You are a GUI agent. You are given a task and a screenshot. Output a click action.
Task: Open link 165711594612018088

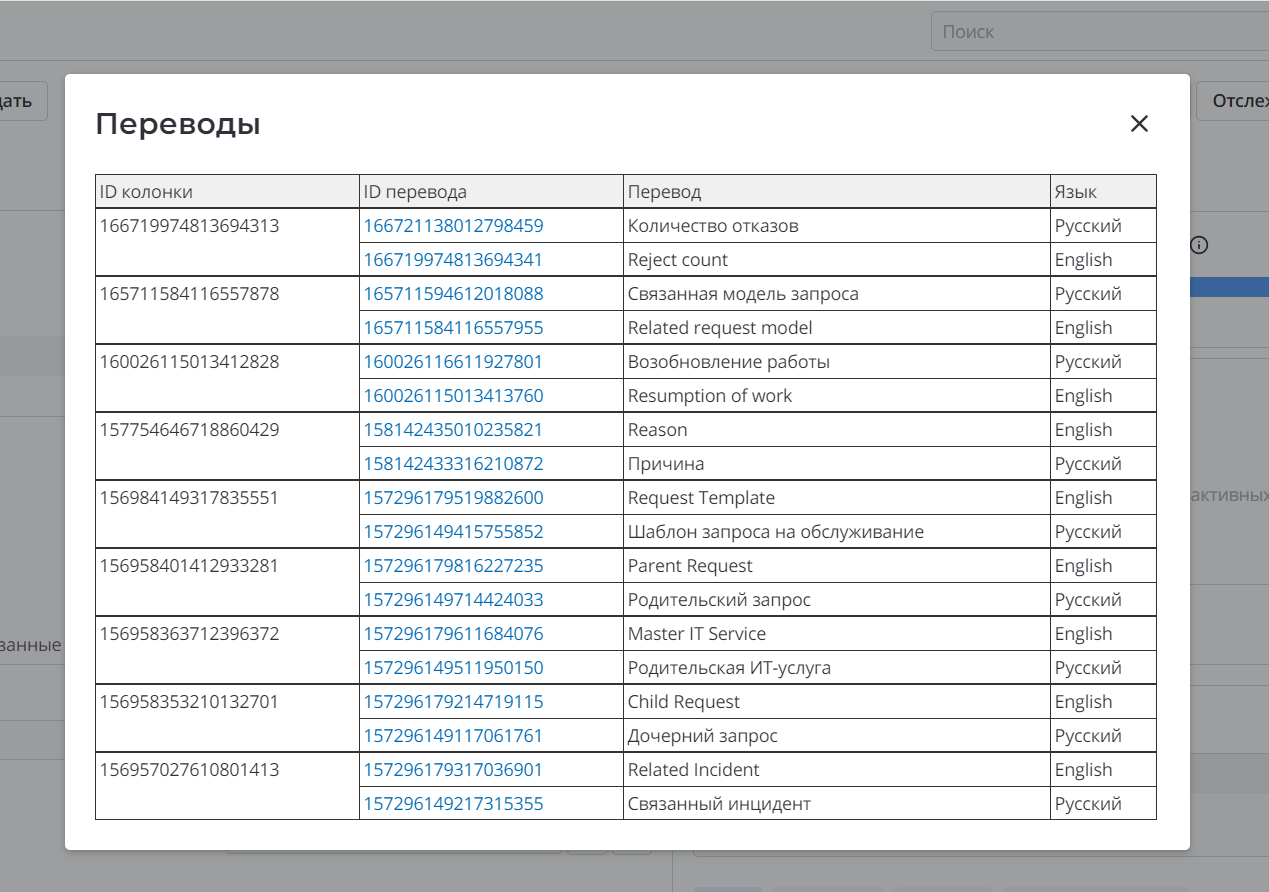tap(453, 294)
